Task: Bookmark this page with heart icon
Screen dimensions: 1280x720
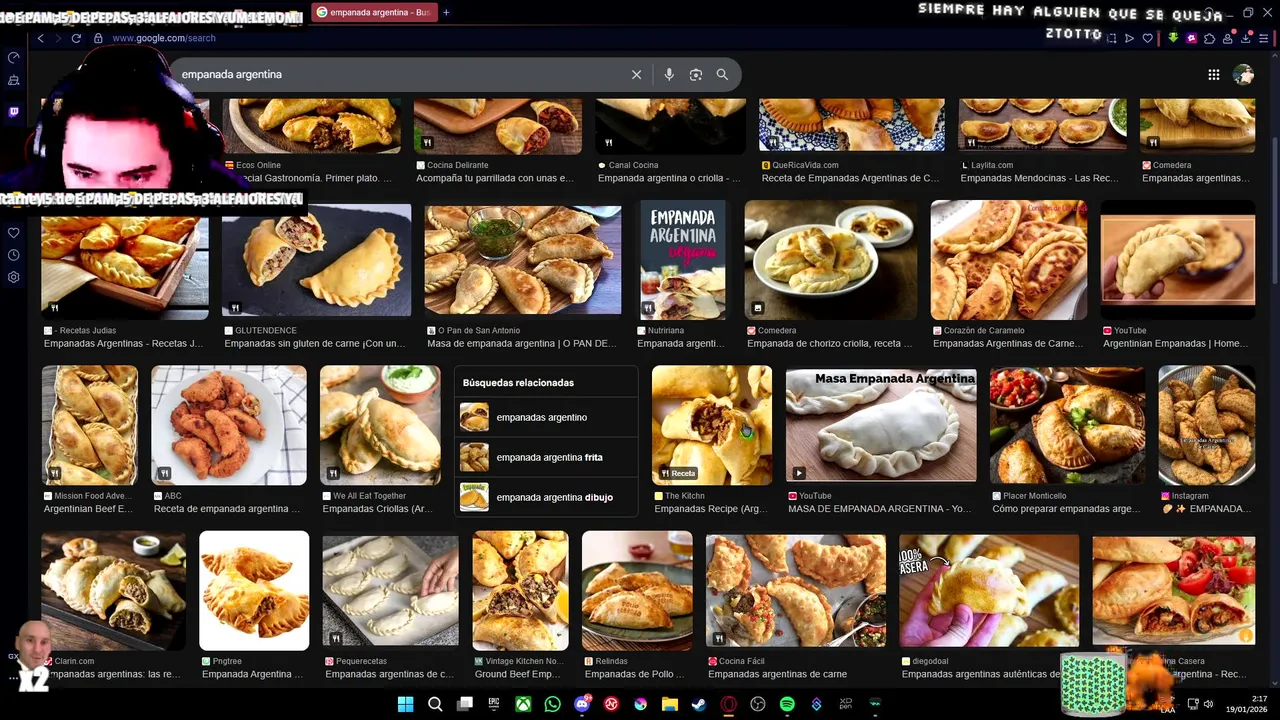Action: (x=1148, y=38)
